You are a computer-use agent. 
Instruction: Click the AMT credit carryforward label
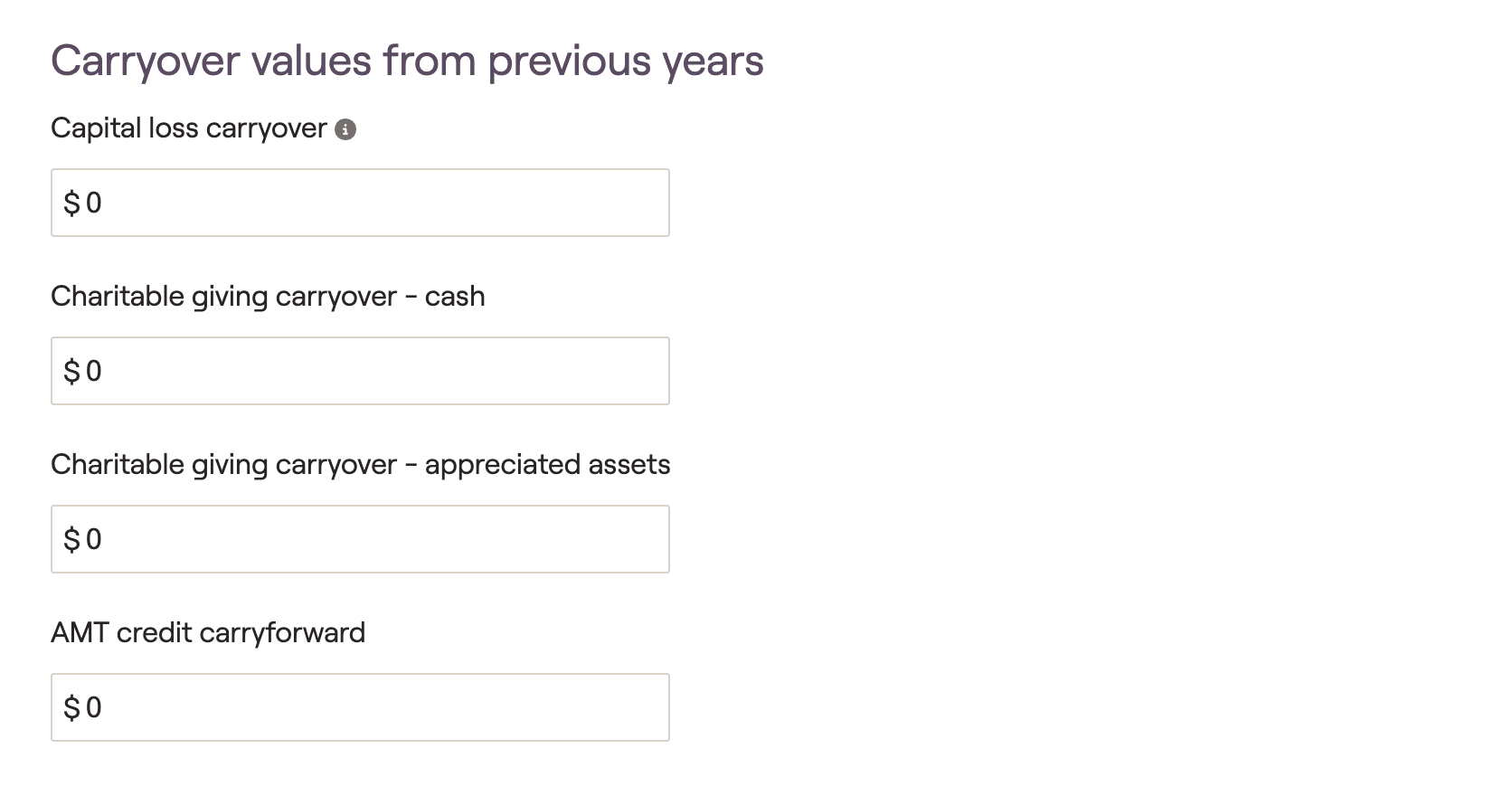(208, 632)
